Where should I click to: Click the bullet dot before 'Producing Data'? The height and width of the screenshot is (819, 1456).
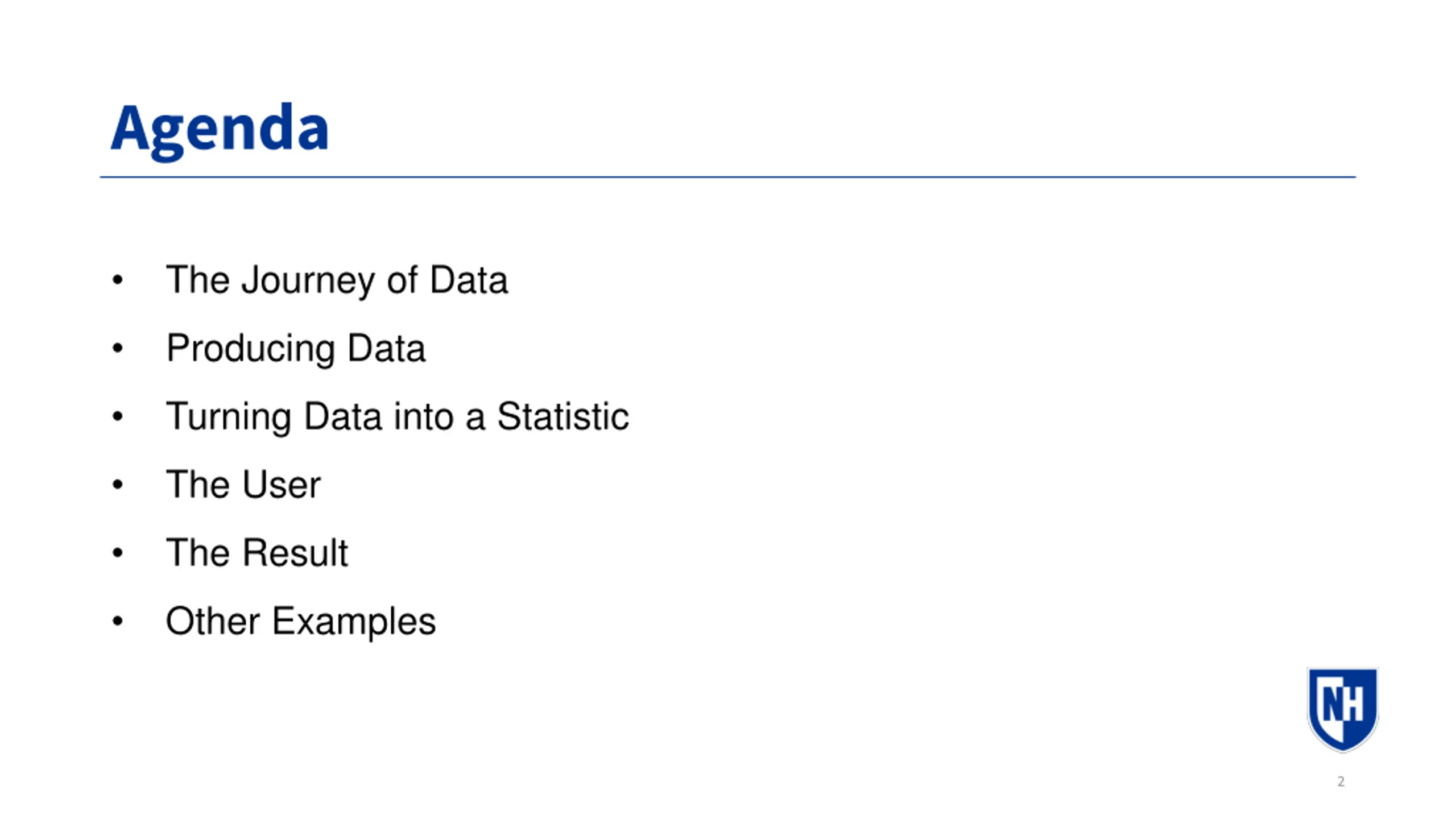pos(118,348)
